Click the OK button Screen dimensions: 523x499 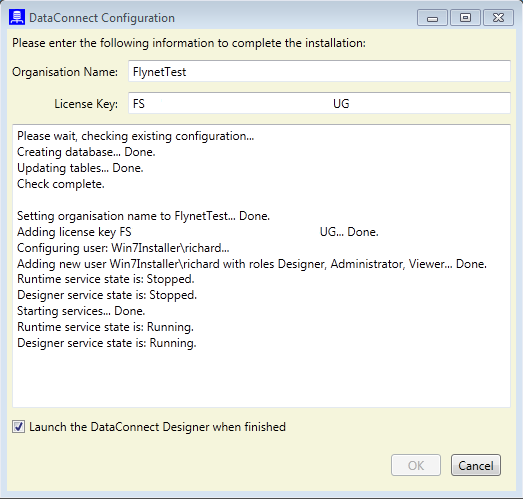[416, 465]
